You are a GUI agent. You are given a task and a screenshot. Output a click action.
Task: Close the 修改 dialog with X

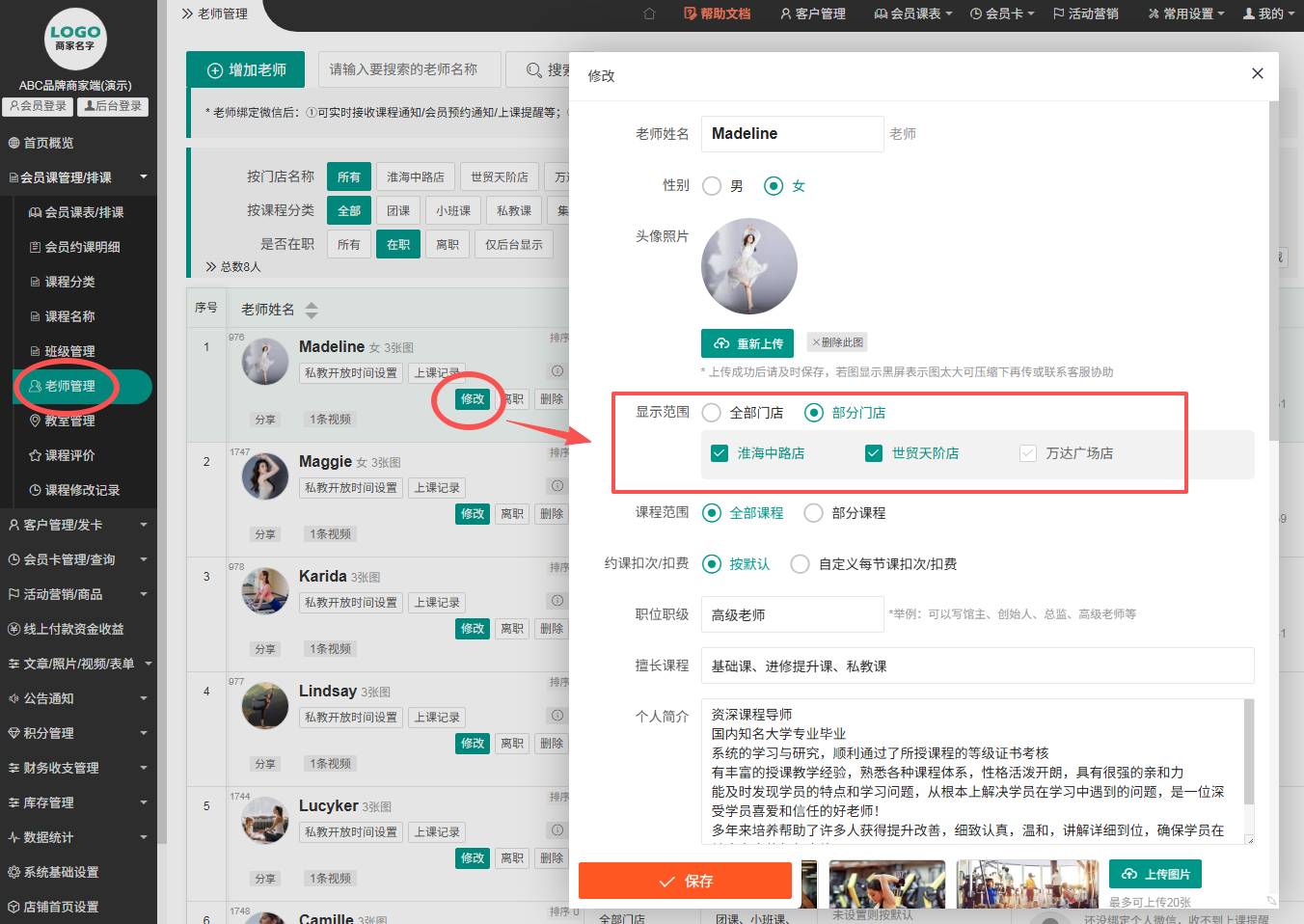pos(1257,73)
